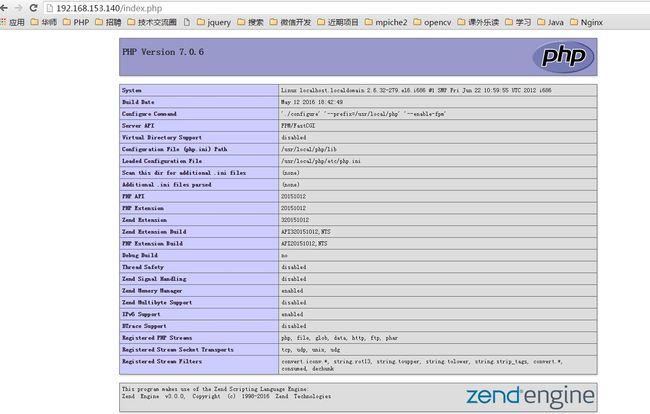This screenshot has height=414, width=650.
Task: Open the 学习 bookmark folder
Action: click(x=518, y=22)
